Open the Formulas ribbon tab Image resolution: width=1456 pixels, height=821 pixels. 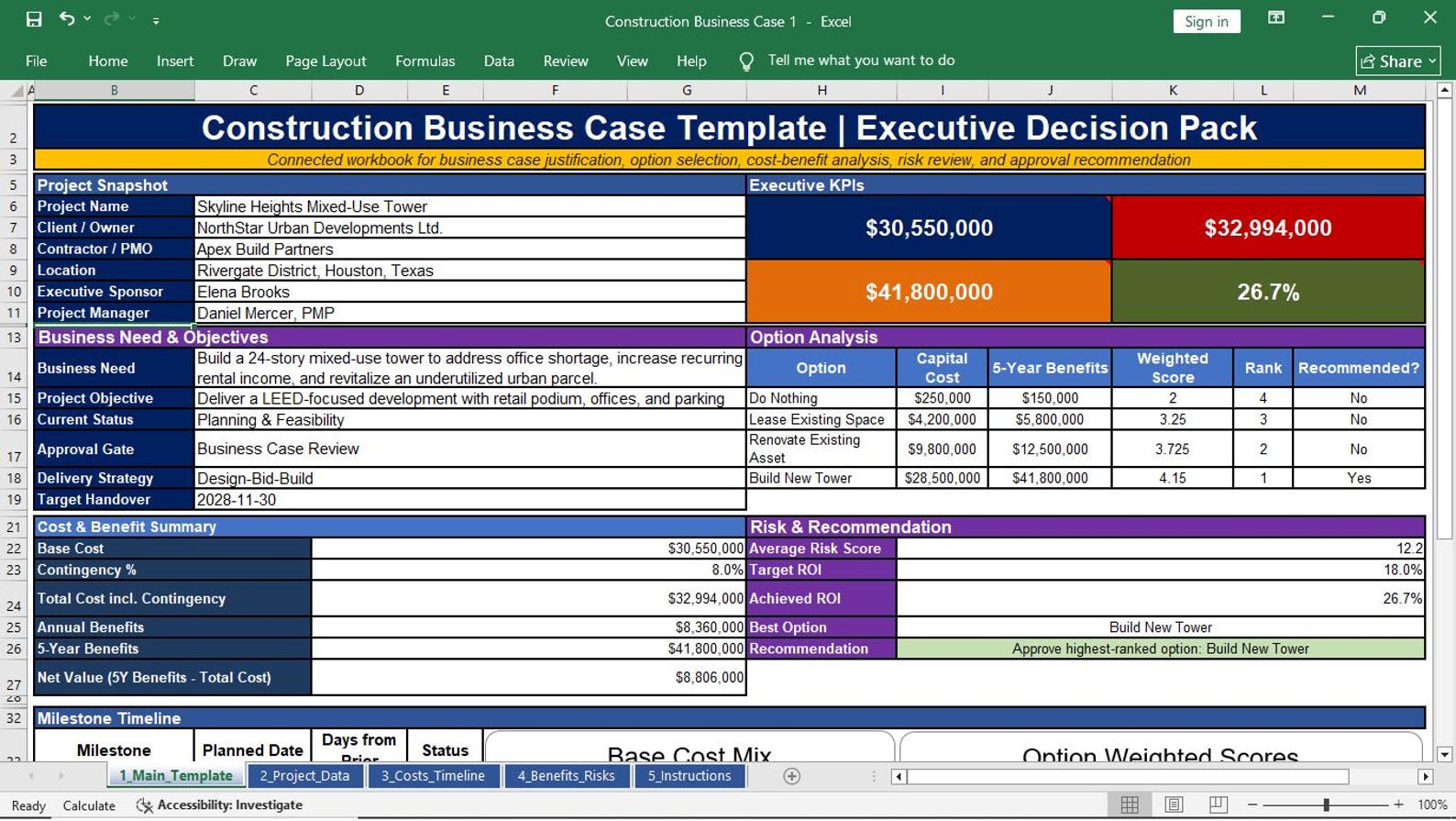click(x=425, y=61)
